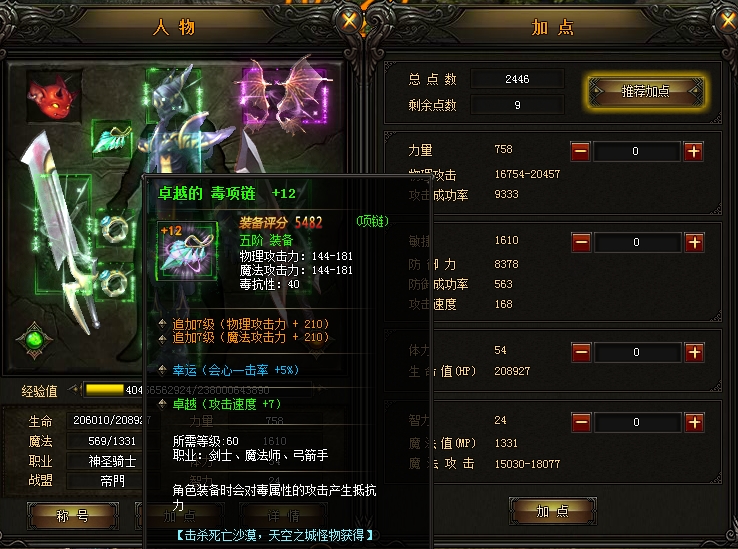Select the upper ring equipment slot
The width and height of the screenshot is (738, 549).
click(x=115, y=229)
